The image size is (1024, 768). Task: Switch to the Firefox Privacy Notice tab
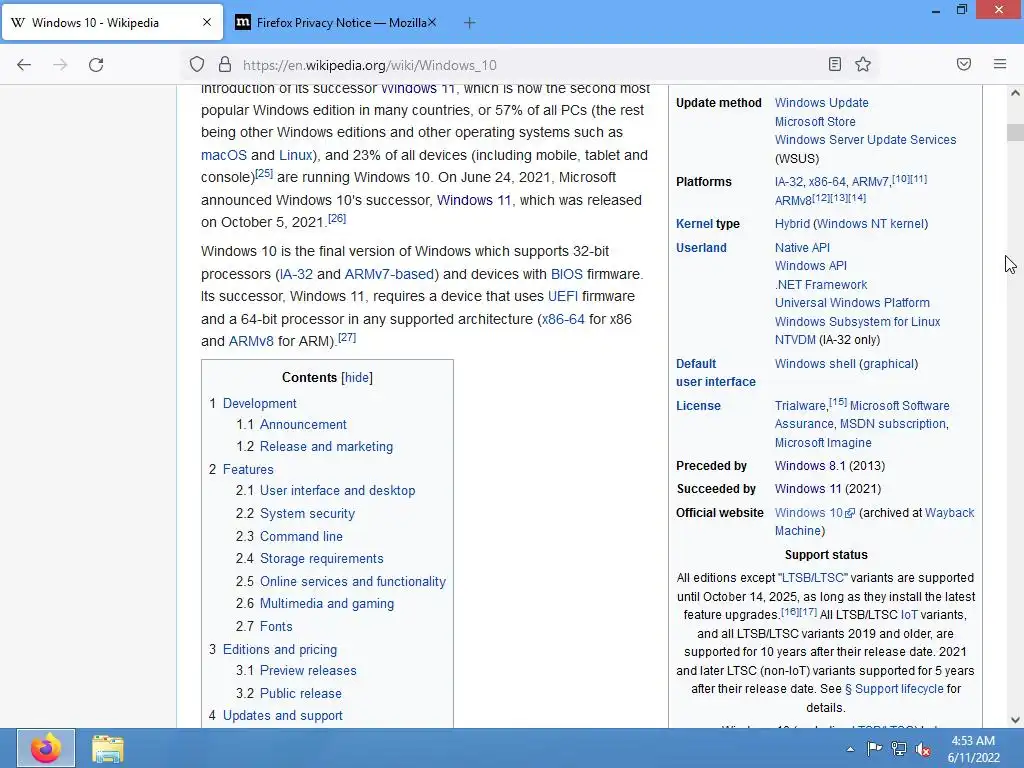click(x=336, y=23)
